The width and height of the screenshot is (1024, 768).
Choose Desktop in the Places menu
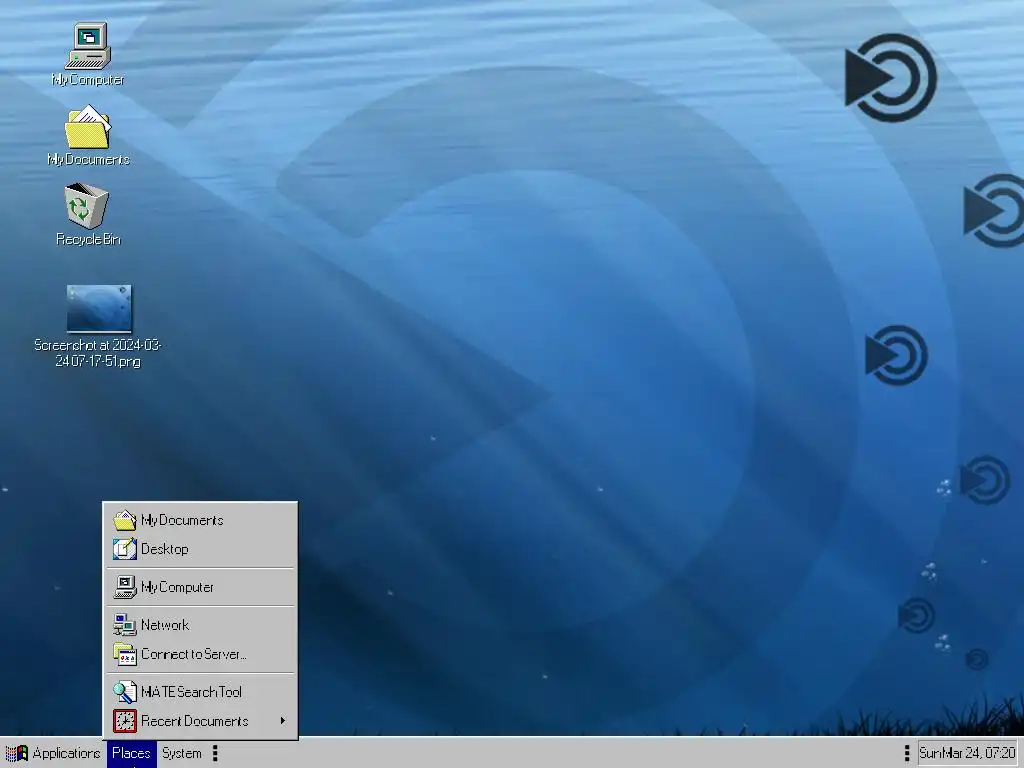coord(200,549)
